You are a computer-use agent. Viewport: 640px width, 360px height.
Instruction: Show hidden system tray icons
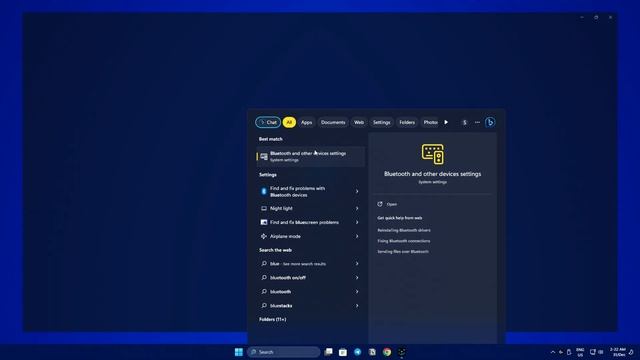(x=553, y=352)
